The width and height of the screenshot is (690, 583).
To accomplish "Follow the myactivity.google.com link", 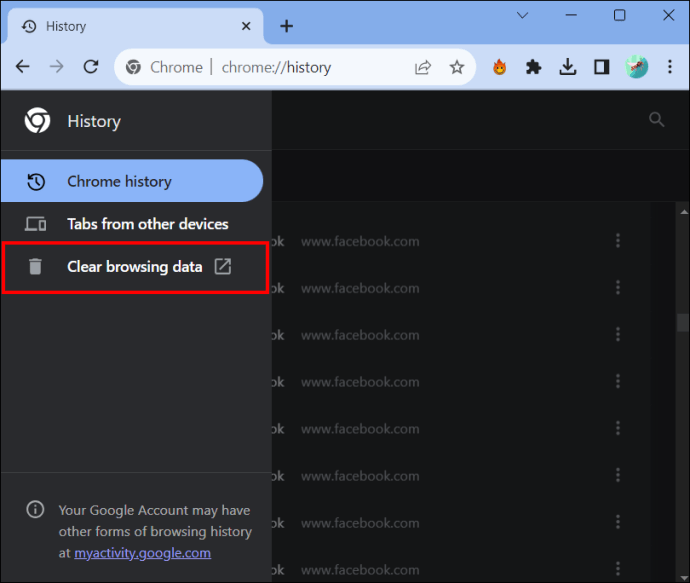I will 143,553.
